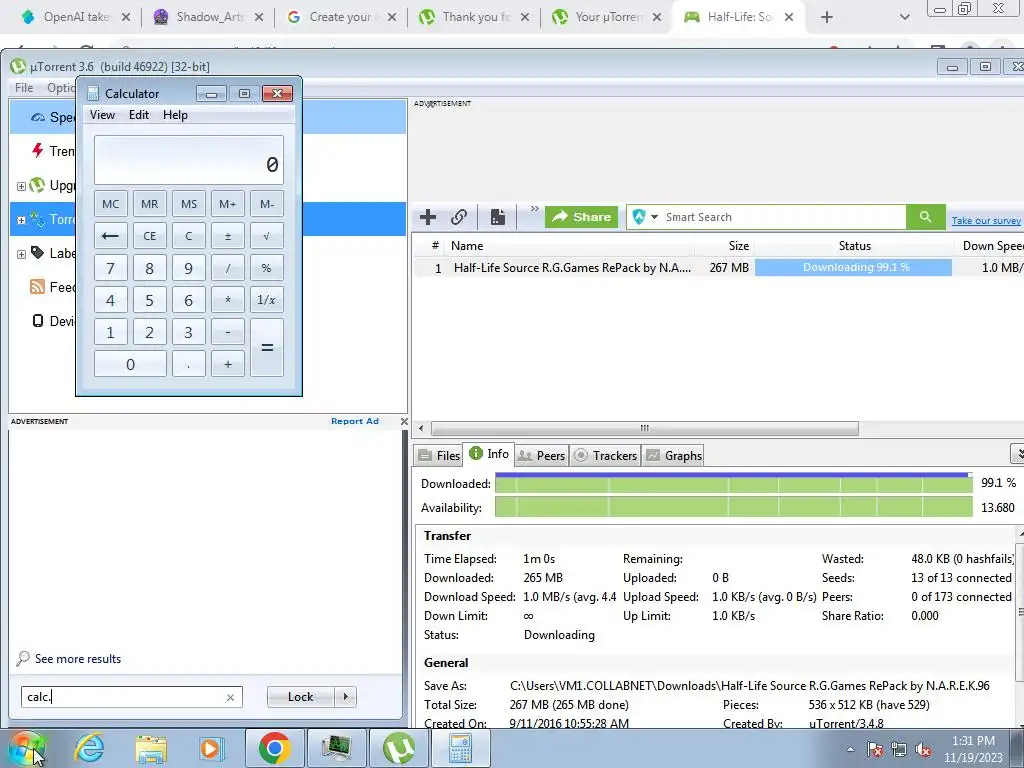The height and width of the screenshot is (768, 1024).
Task: Open uTorrent taskbar icon
Action: (x=398, y=748)
